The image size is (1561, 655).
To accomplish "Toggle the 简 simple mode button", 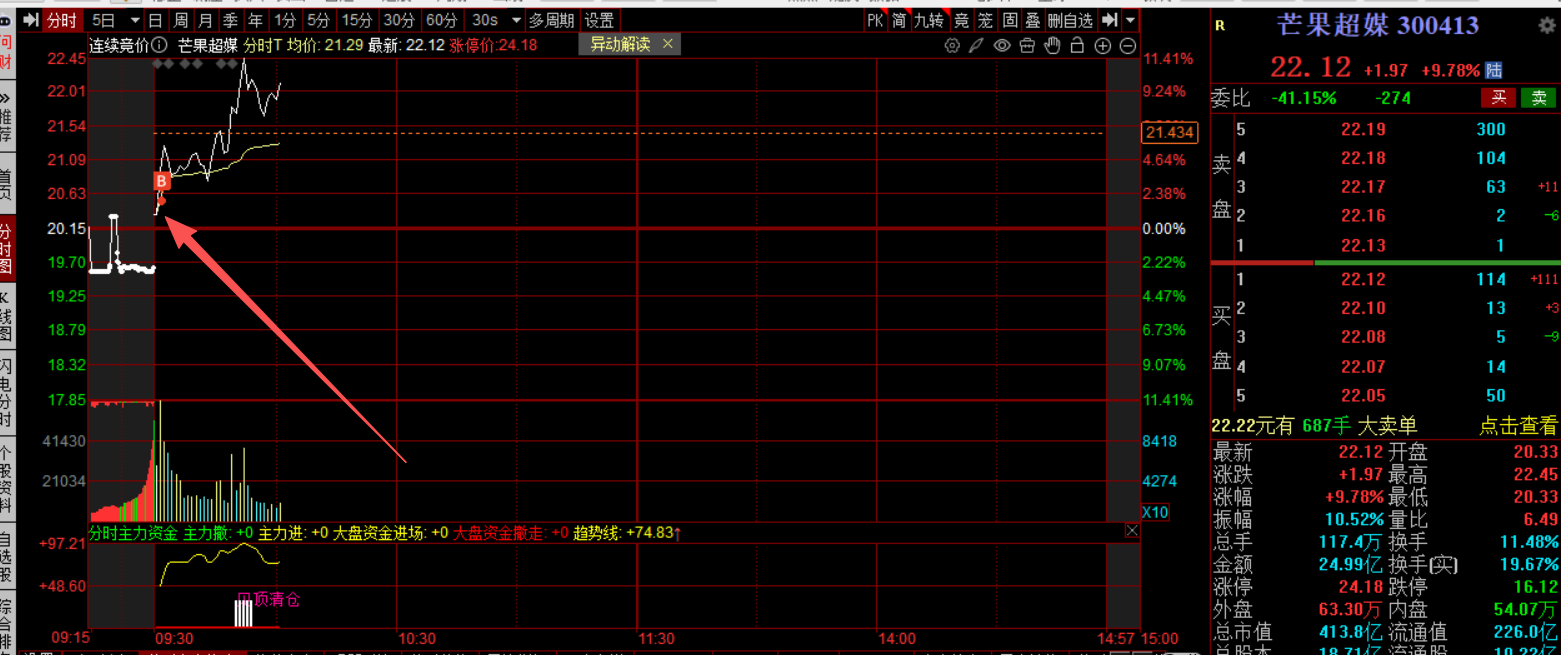I will click(x=899, y=20).
